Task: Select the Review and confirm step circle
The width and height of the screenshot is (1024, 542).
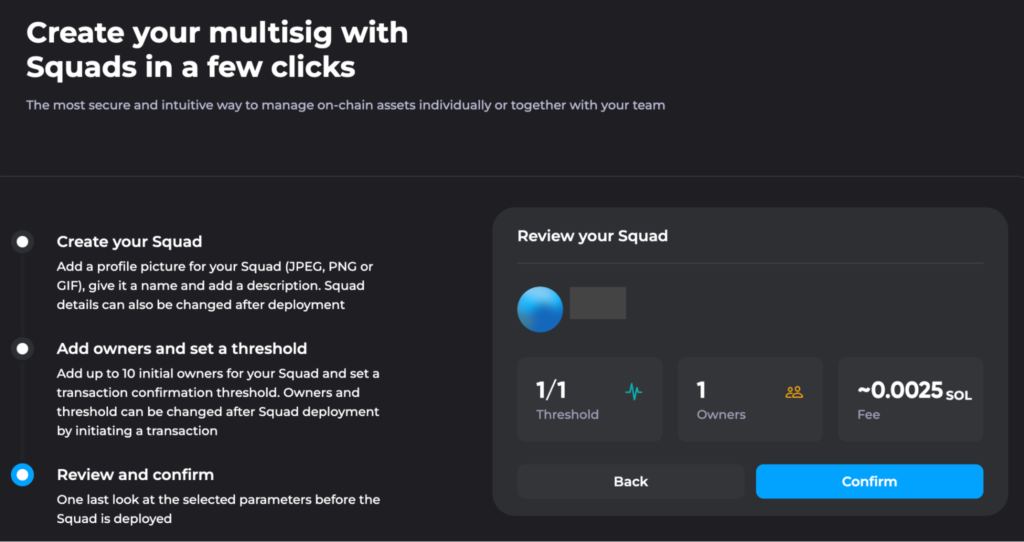Action: click(22, 475)
